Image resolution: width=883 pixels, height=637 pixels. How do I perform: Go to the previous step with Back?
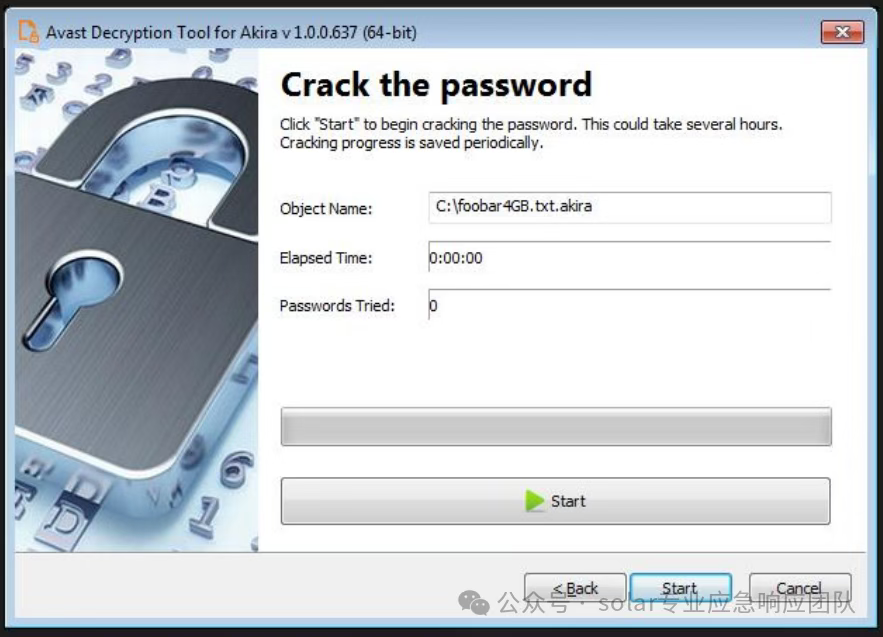pyautogui.click(x=574, y=588)
